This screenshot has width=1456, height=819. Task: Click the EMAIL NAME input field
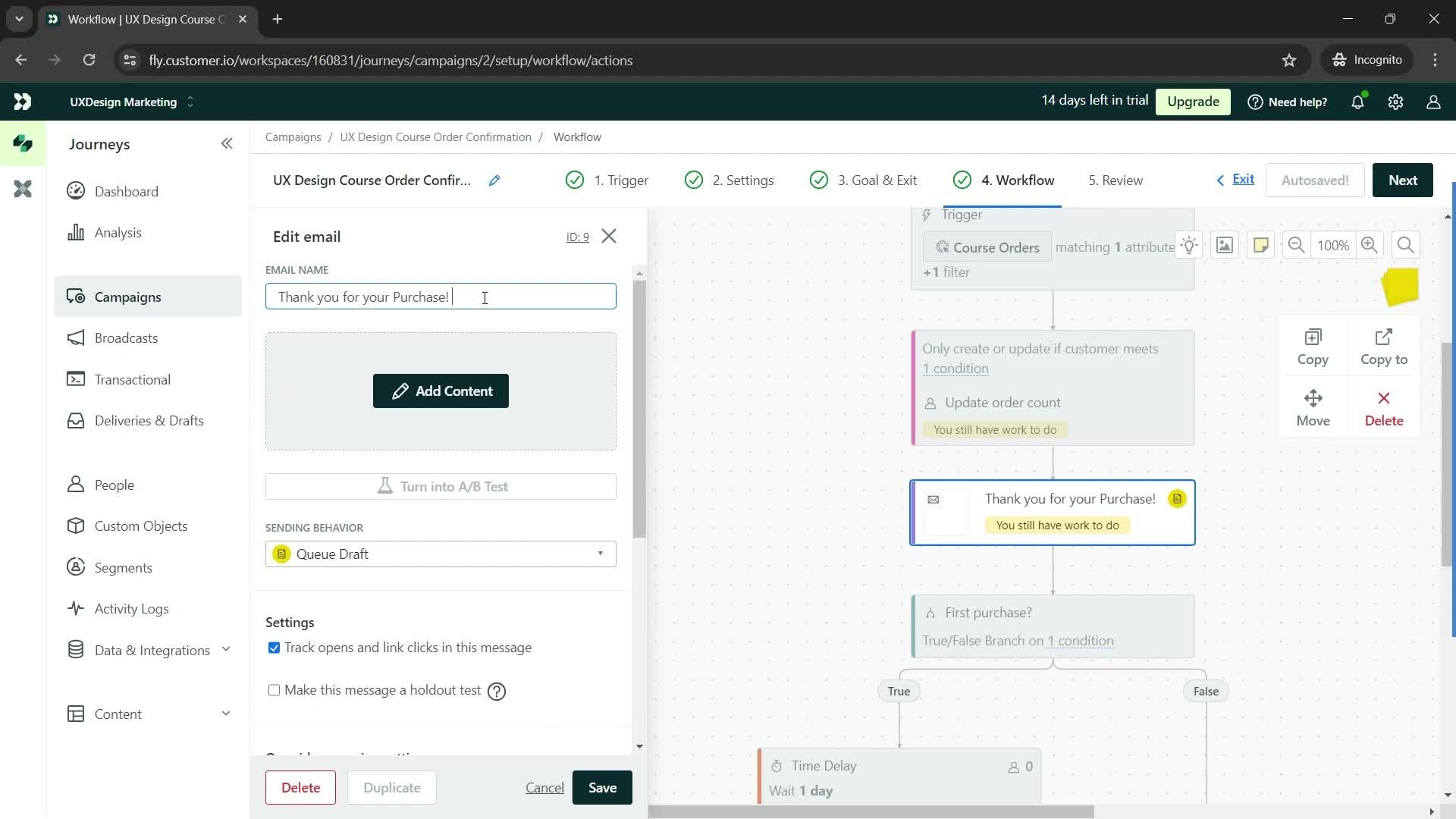442,296
